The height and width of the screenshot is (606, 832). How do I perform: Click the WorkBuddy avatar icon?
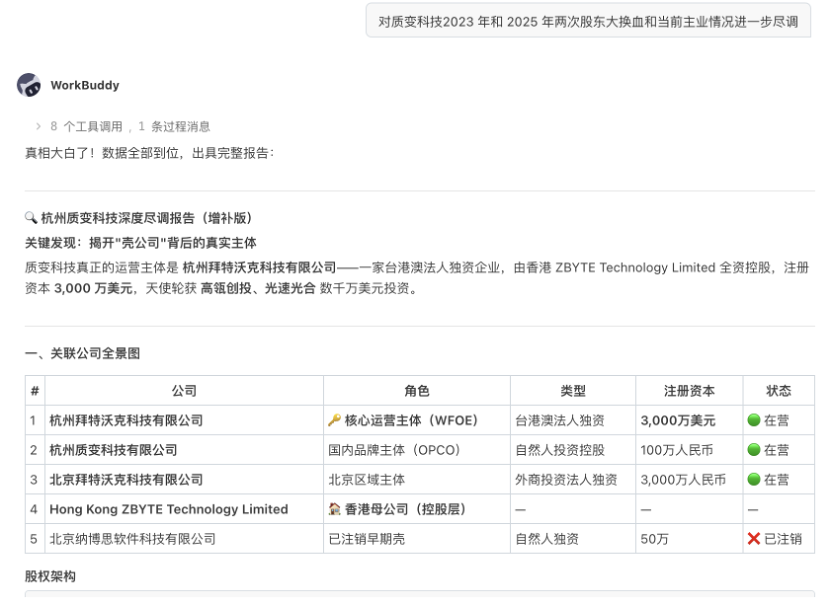[x=29, y=85]
